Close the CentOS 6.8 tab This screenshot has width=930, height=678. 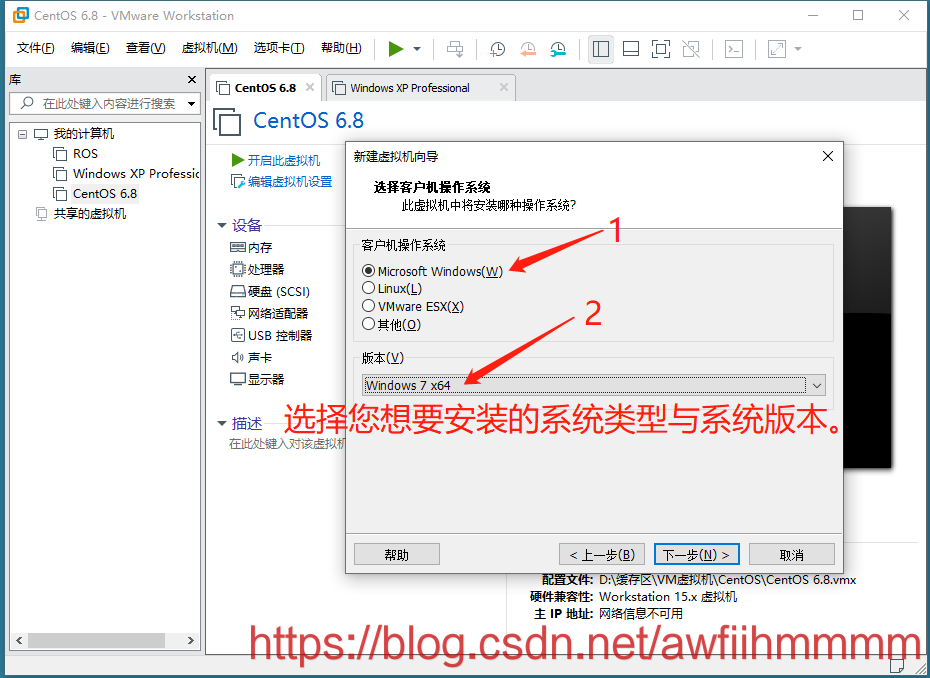click(310, 87)
